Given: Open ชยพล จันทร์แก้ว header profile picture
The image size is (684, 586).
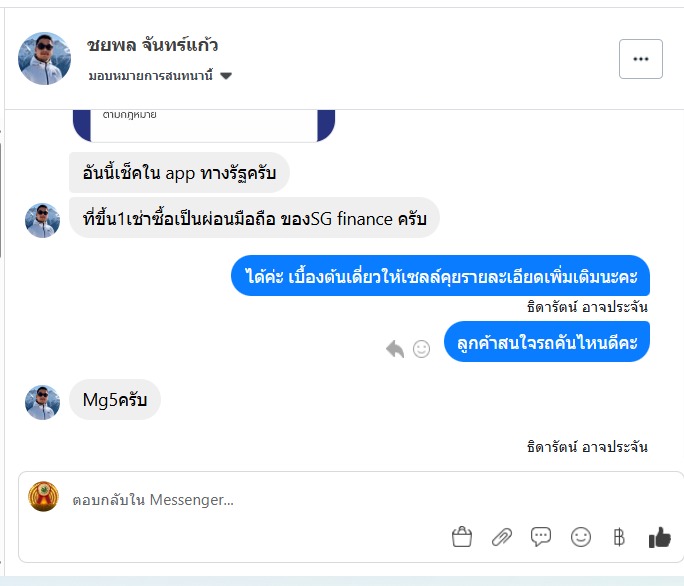Looking at the screenshot, I should 45,58.
